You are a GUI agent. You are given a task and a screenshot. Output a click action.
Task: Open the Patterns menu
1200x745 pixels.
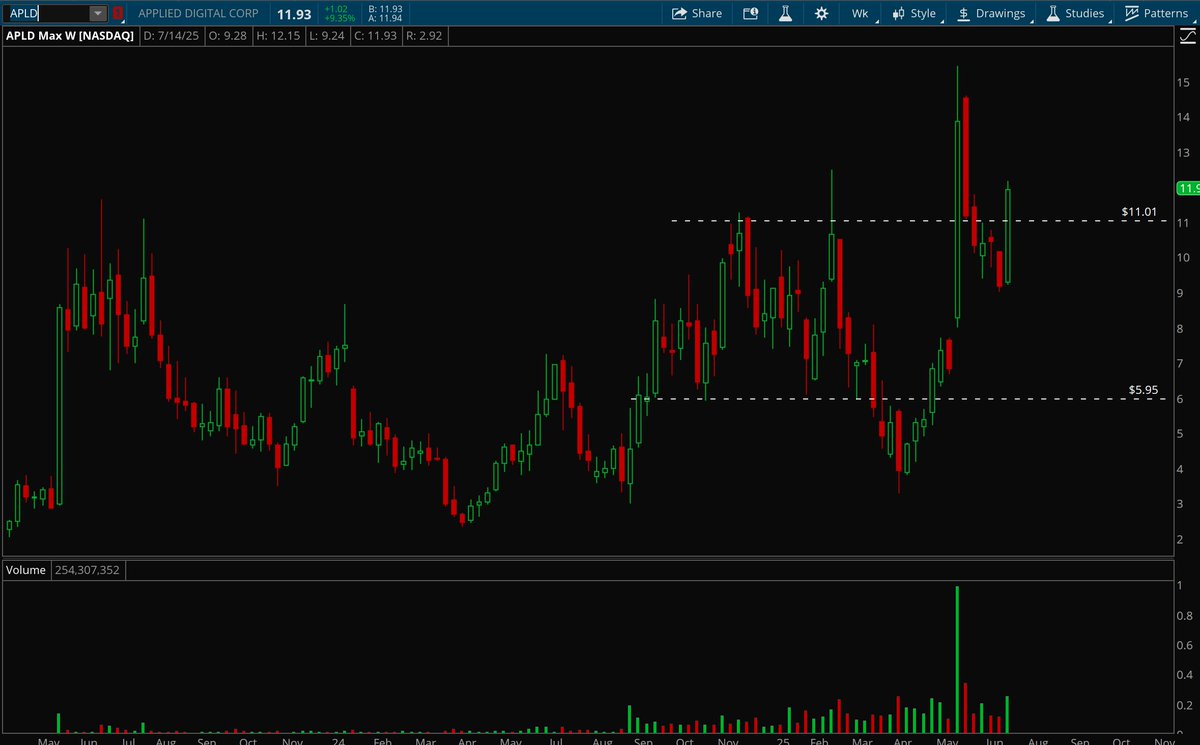(1158, 13)
